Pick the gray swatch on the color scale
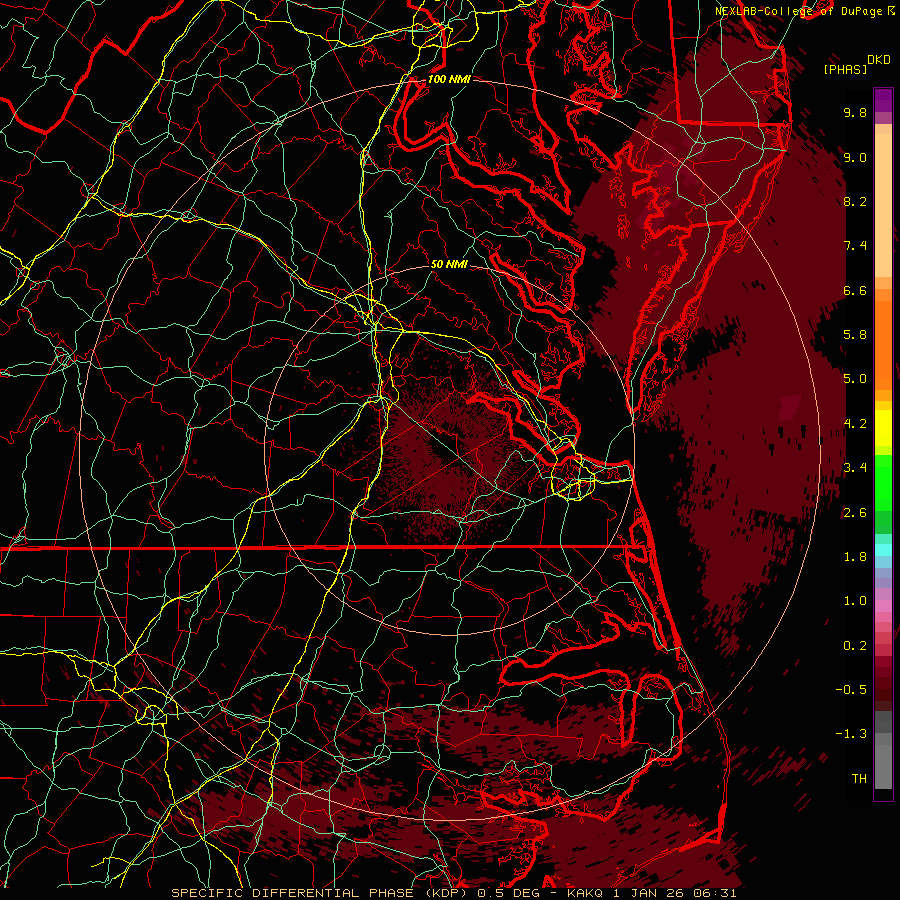The width and height of the screenshot is (900, 900). 883,766
